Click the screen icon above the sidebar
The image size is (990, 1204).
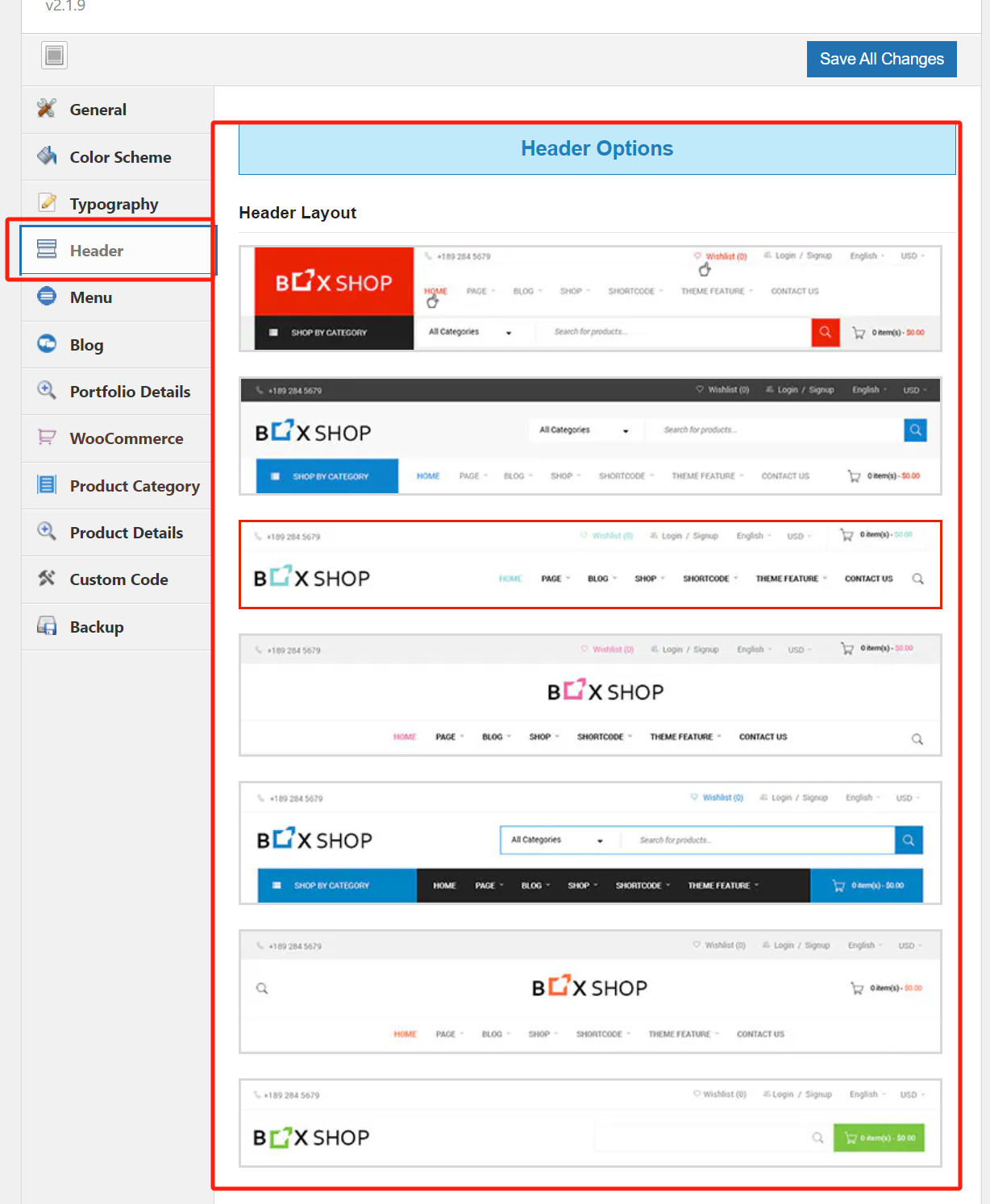click(x=54, y=55)
